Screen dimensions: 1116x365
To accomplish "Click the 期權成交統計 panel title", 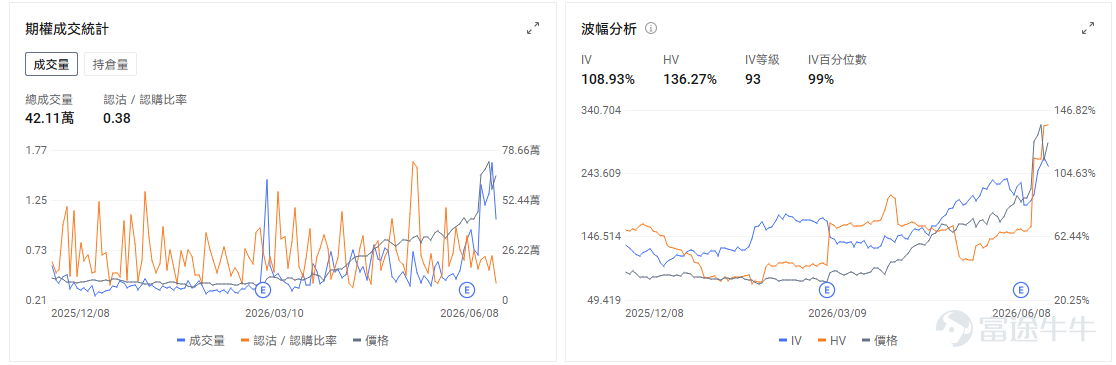I will click(x=67, y=29).
